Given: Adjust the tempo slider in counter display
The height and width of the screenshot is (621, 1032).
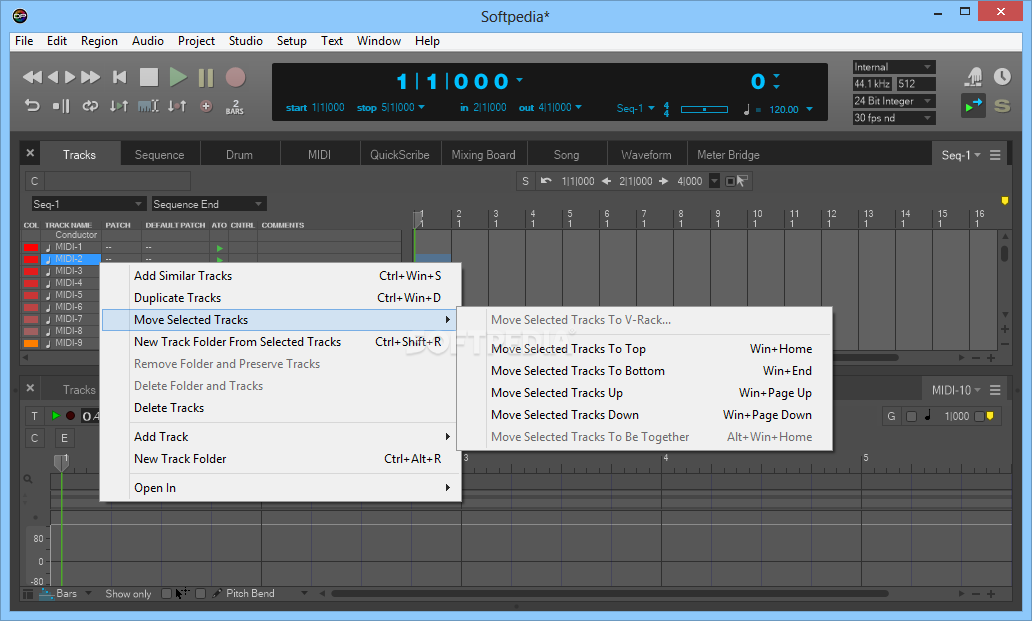Looking at the screenshot, I should coord(704,109).
